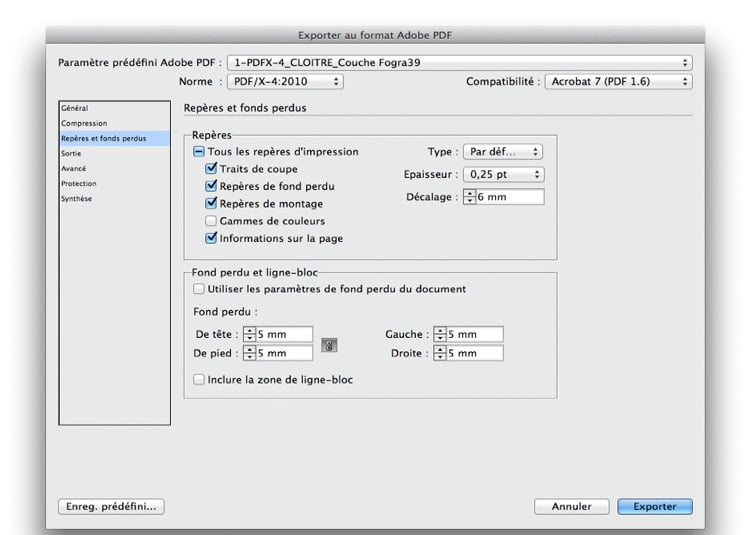The image size is (750, 535).
Task: Click the Gauche 5 mm field
Action: (x=474, y=334)
